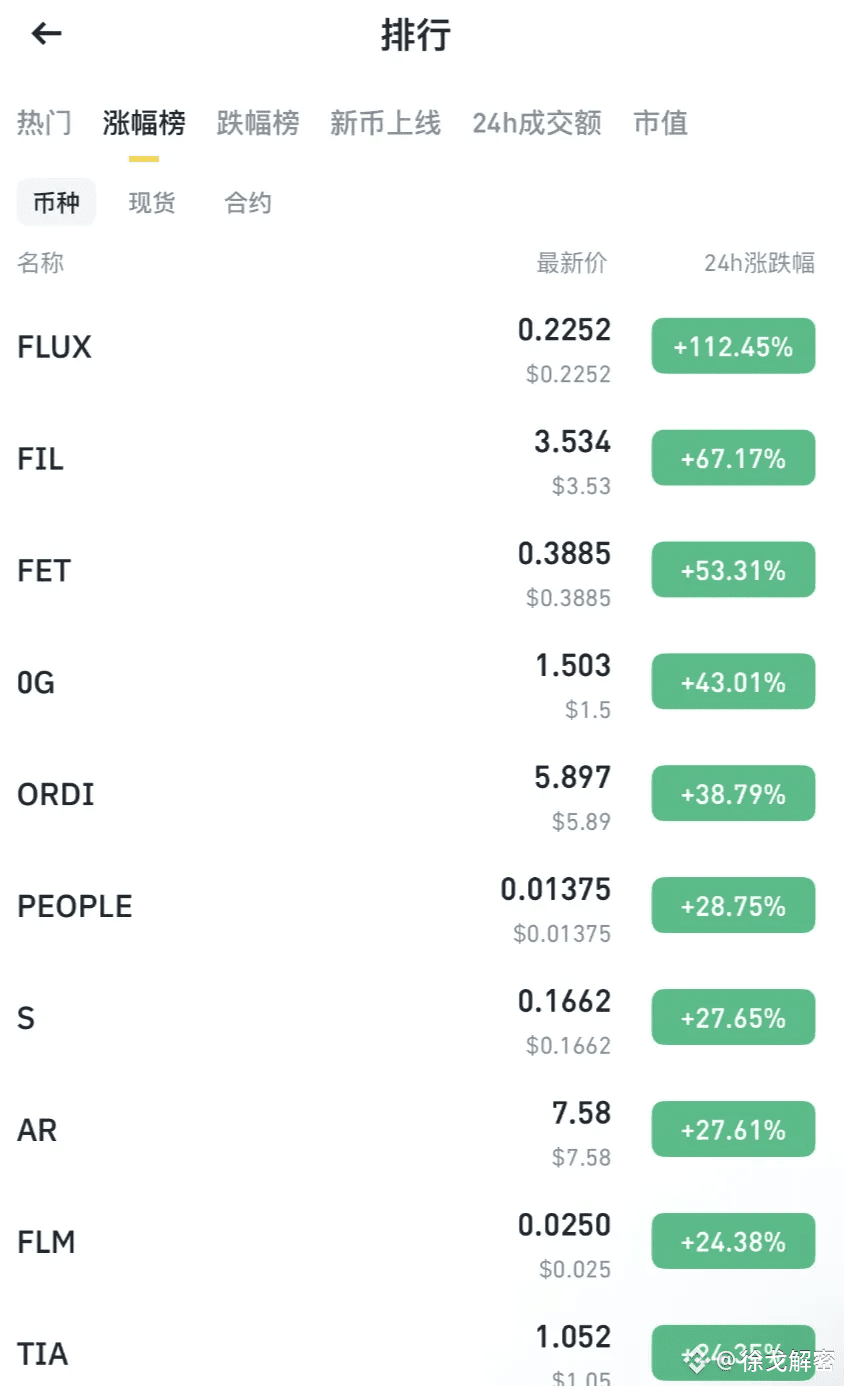Sort by the 名称 column header
The height and width of the screenshot is (1386, 844).
click(41, 263)
